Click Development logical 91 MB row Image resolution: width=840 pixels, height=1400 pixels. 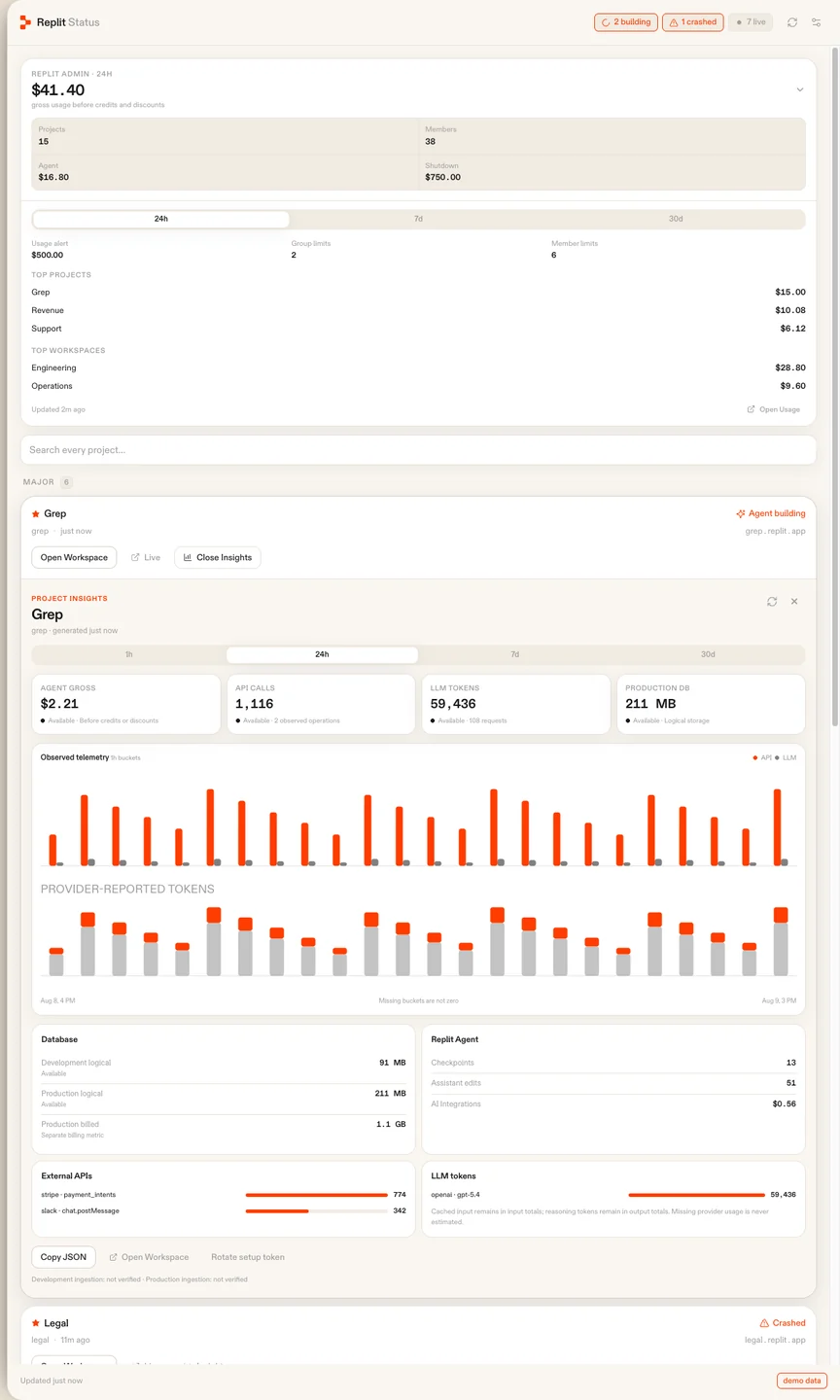pos(224,1067)
